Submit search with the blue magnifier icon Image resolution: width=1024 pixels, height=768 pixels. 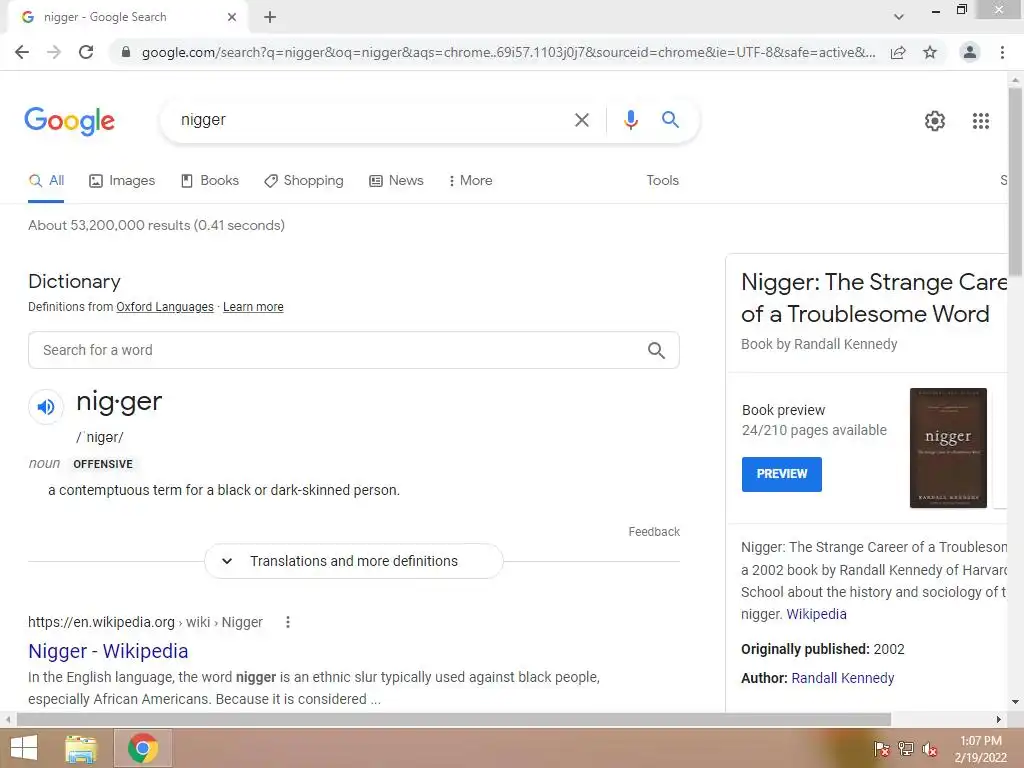[x=670, y=120]
